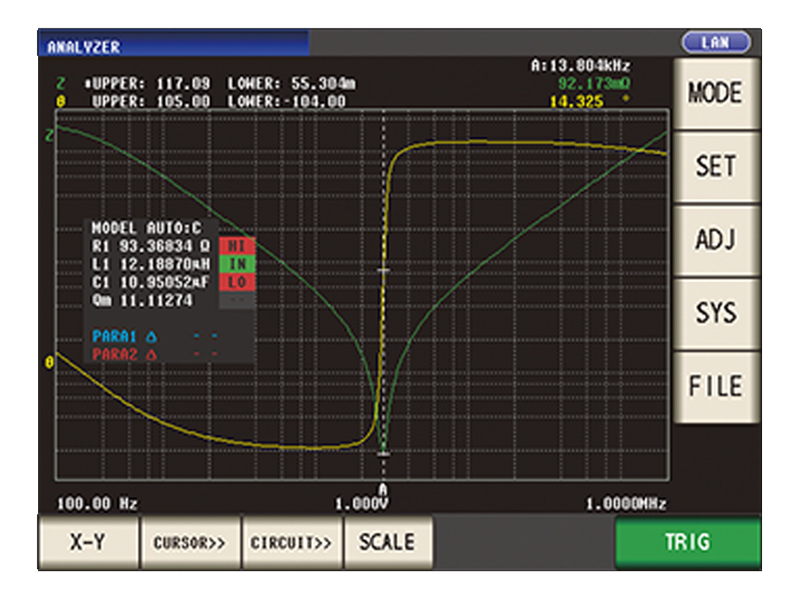Click the θ axis zero marker

click(x=49, y=362)
